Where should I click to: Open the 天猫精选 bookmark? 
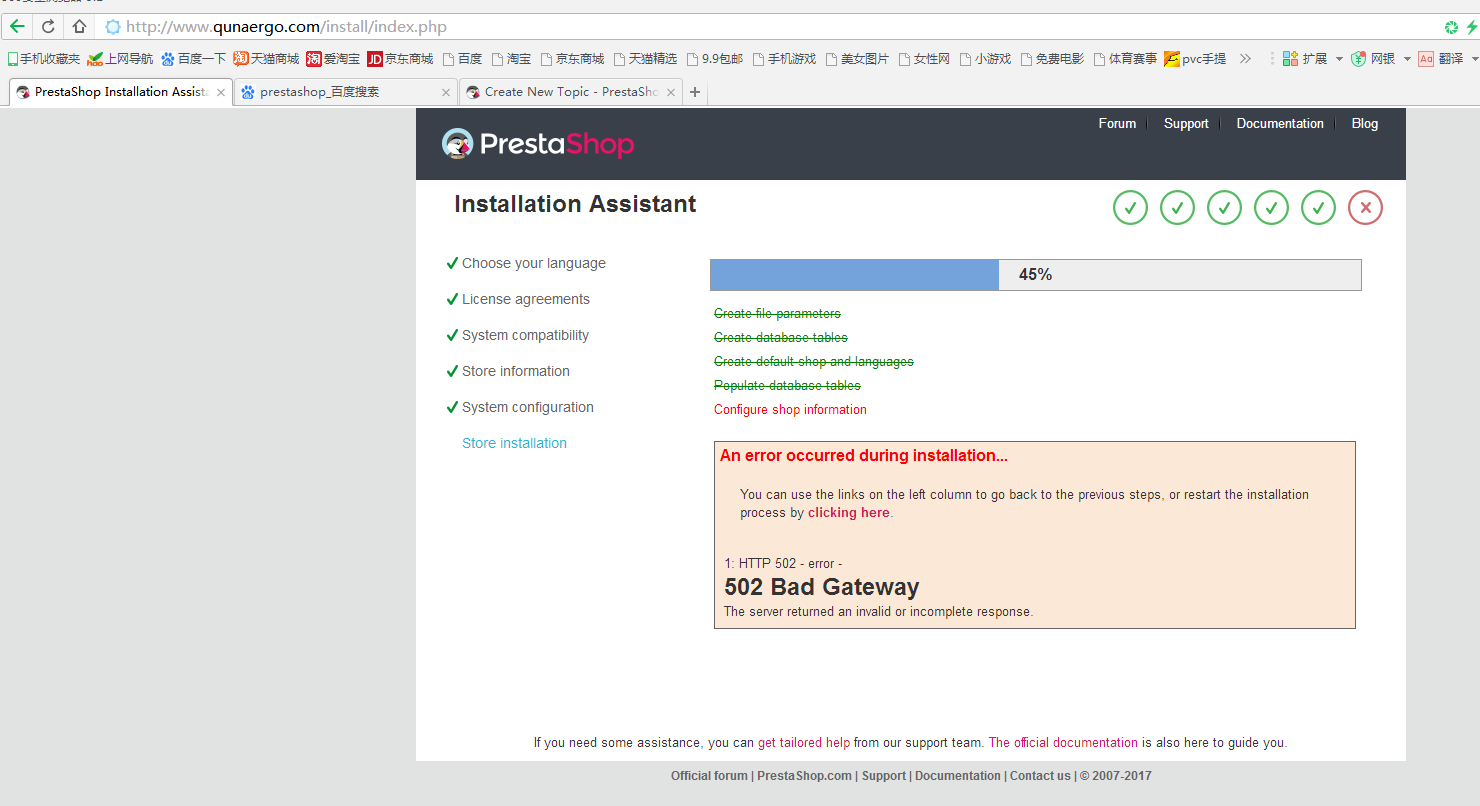[645, 59]
